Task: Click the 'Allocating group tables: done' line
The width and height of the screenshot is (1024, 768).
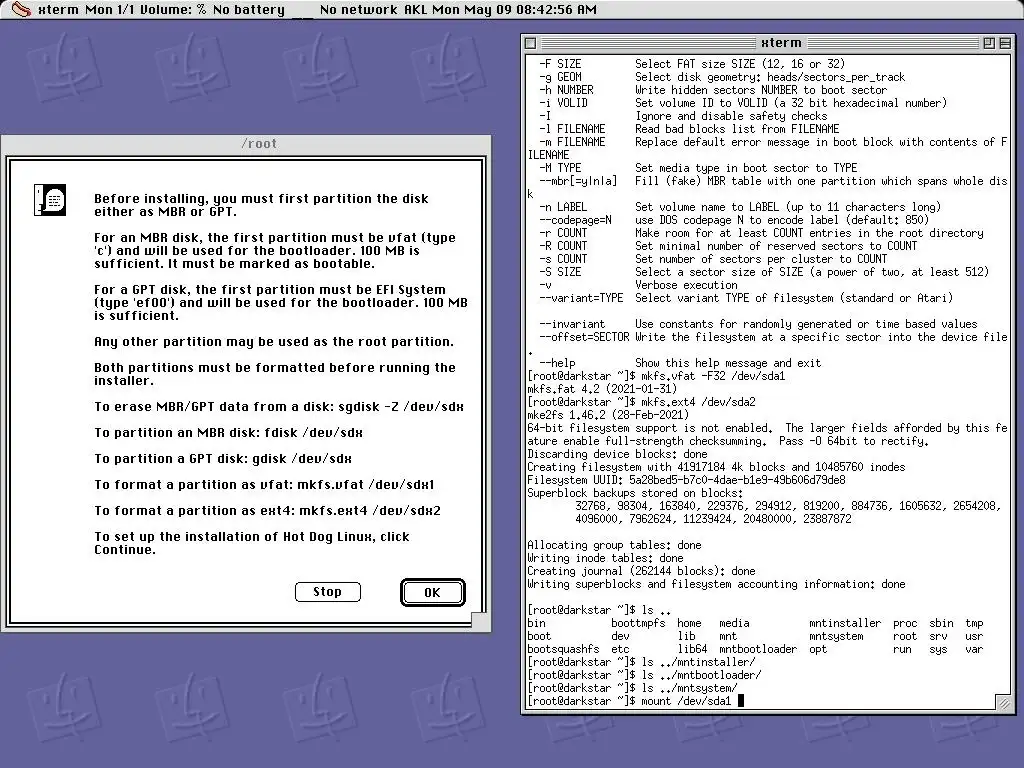Action: tap(614, 545)
